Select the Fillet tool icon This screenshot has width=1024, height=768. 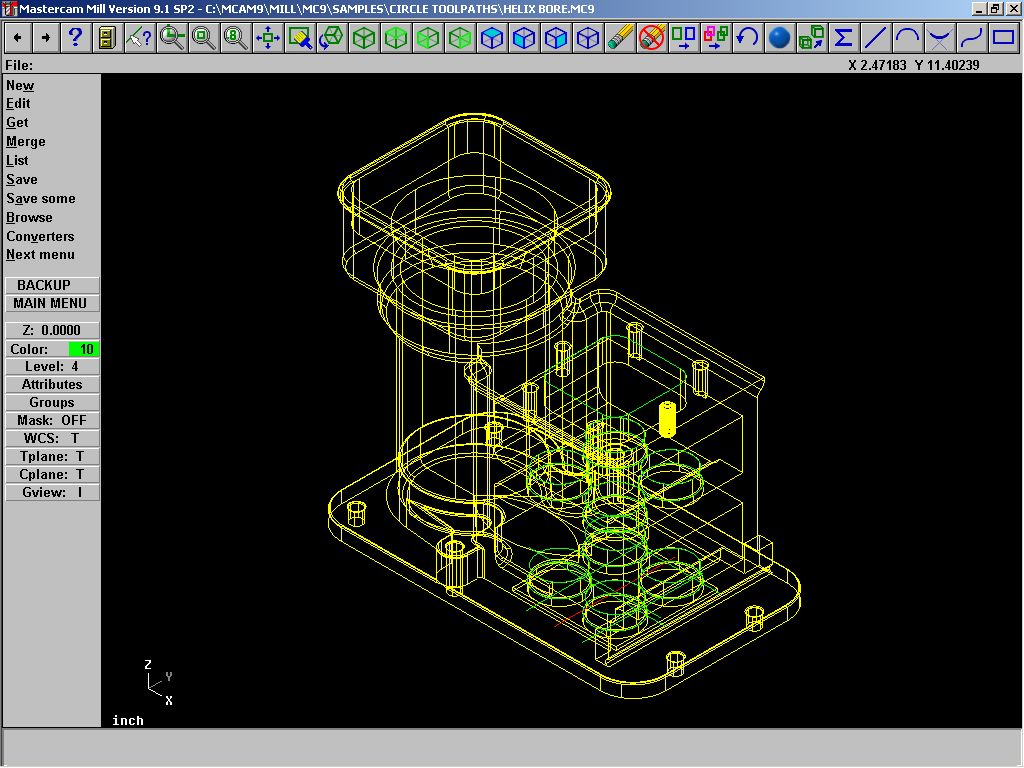(940, 38)
